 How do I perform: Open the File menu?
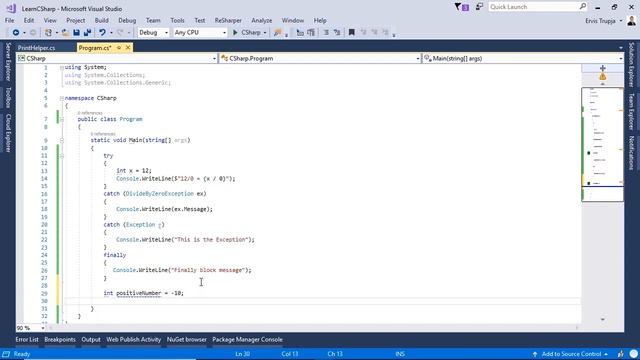click(9, 20)
